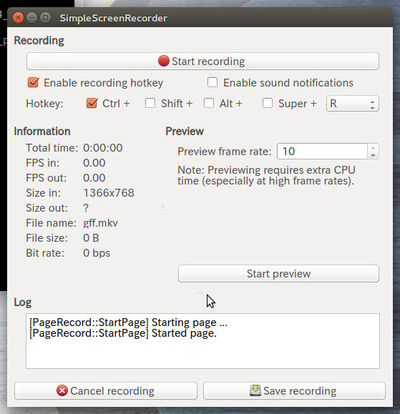The width and height of the screenshot is (400, 414).
Task: Decrease preview frame rate with down arrow
Action: (x=373, y=155)
